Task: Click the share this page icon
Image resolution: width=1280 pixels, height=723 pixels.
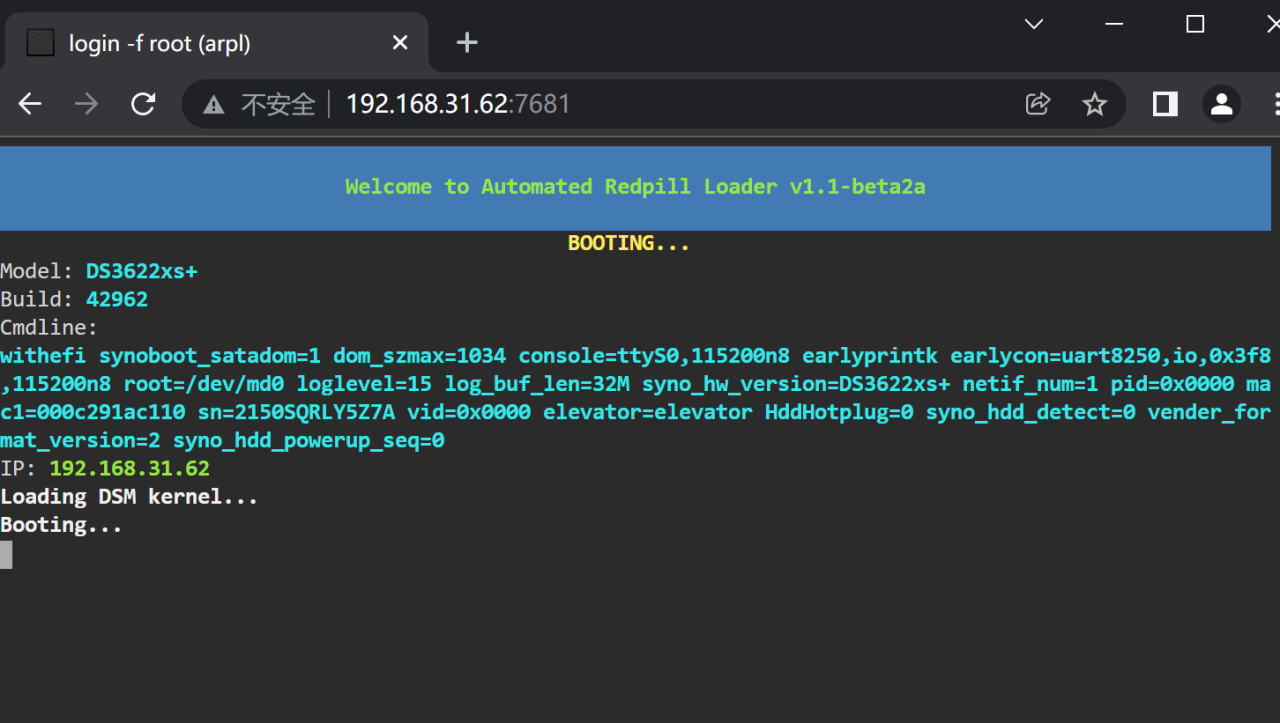Action: coord(1037,103)
